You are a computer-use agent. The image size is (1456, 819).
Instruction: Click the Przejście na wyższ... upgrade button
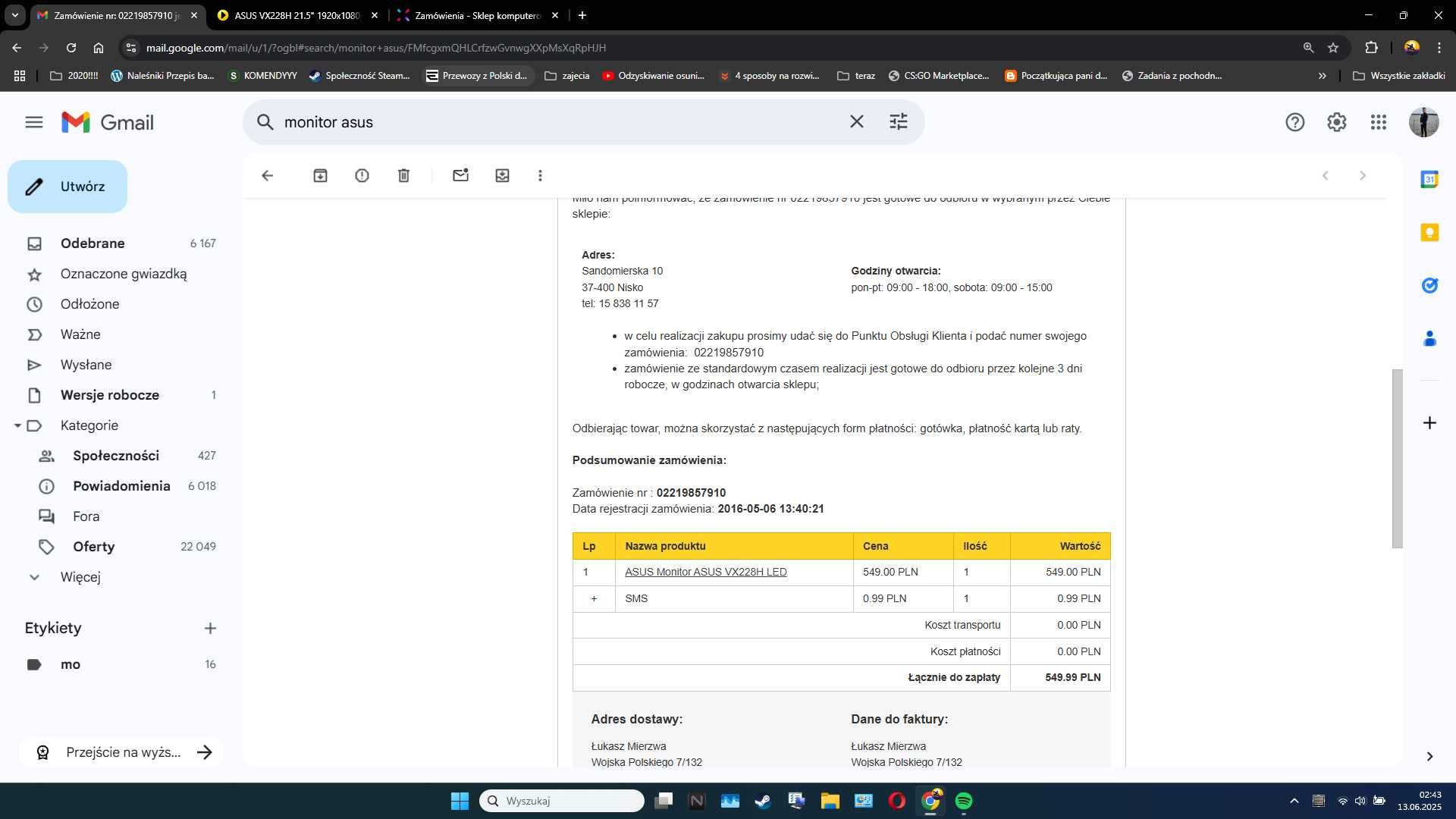coord(121,752)
